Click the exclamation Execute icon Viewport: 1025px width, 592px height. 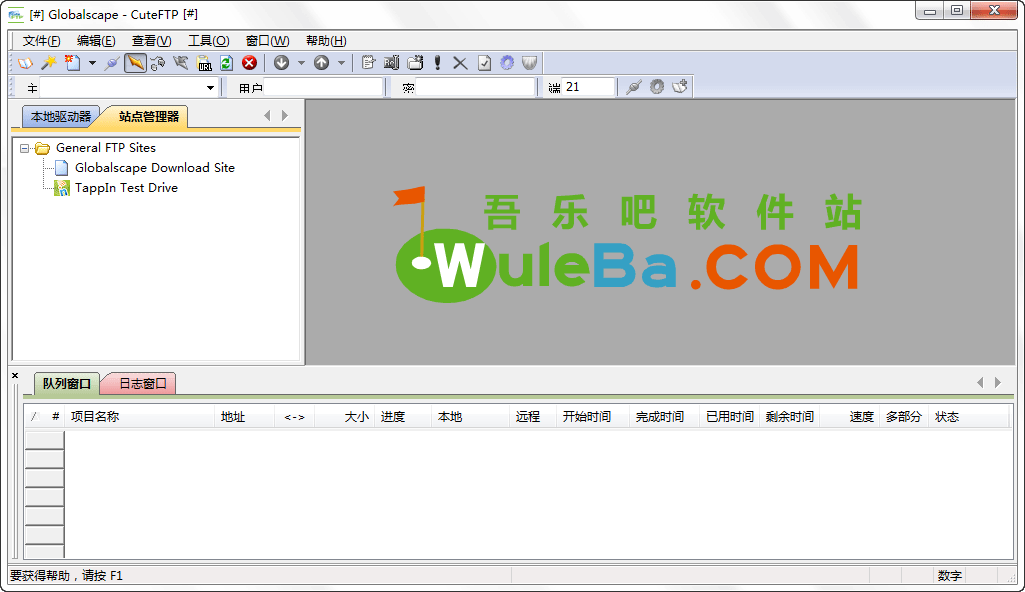pos(437,63)
